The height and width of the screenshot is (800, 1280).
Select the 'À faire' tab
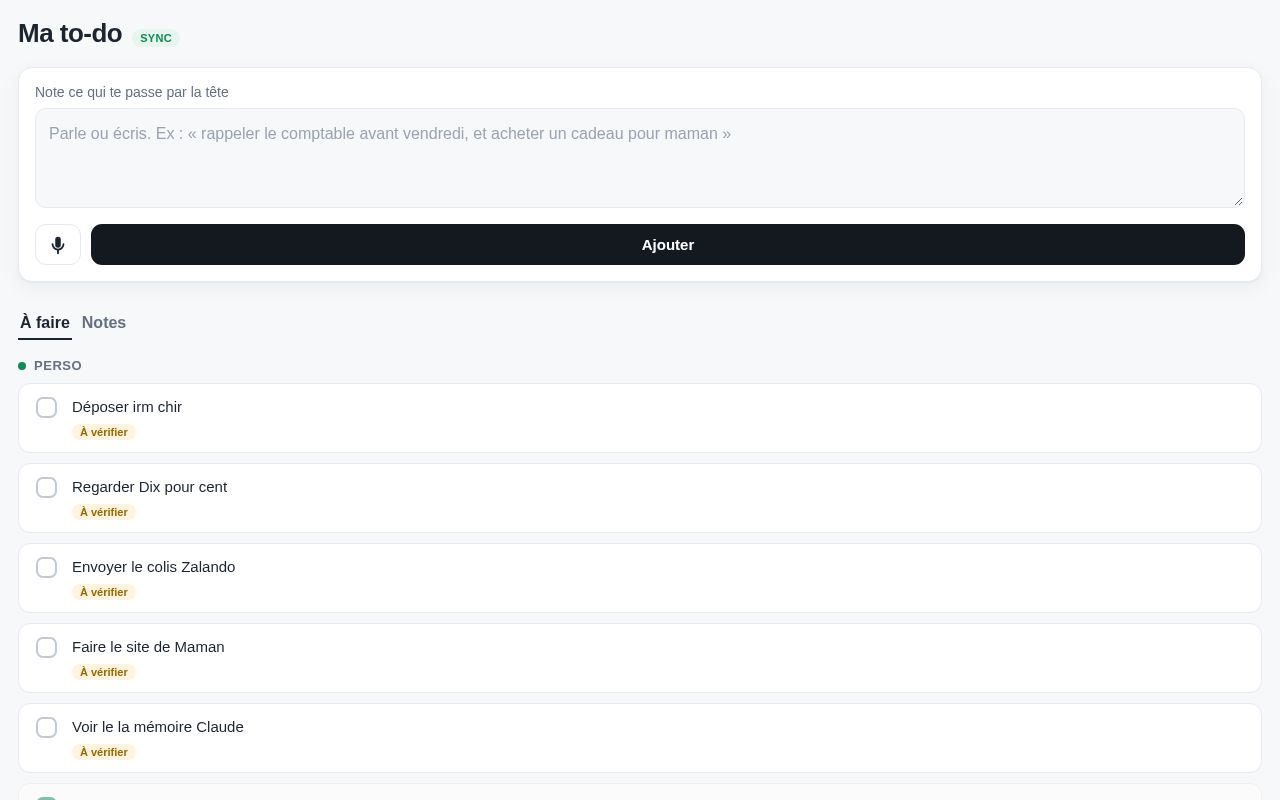point(45,323)
